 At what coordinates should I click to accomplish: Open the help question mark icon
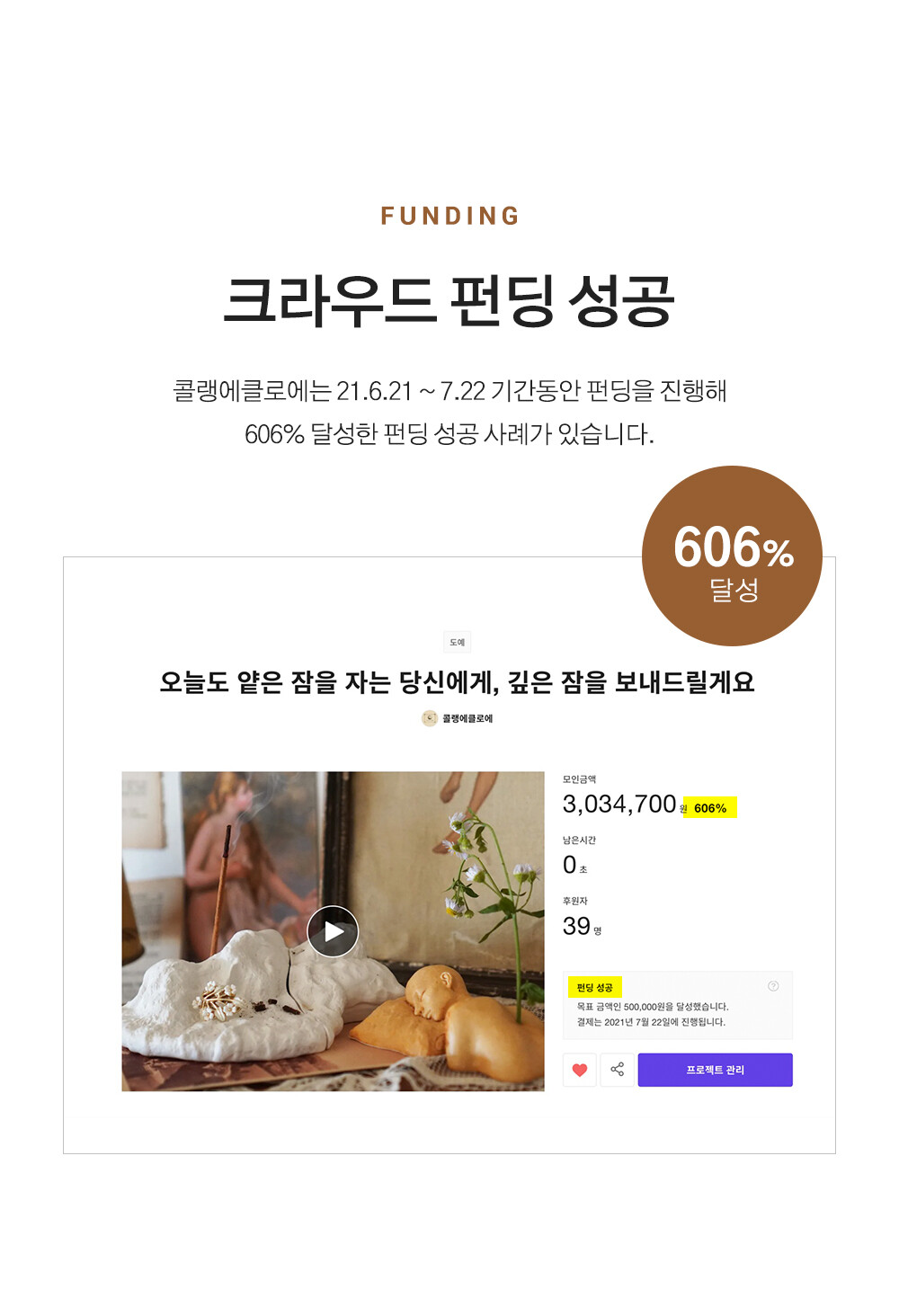click(773, 986)
